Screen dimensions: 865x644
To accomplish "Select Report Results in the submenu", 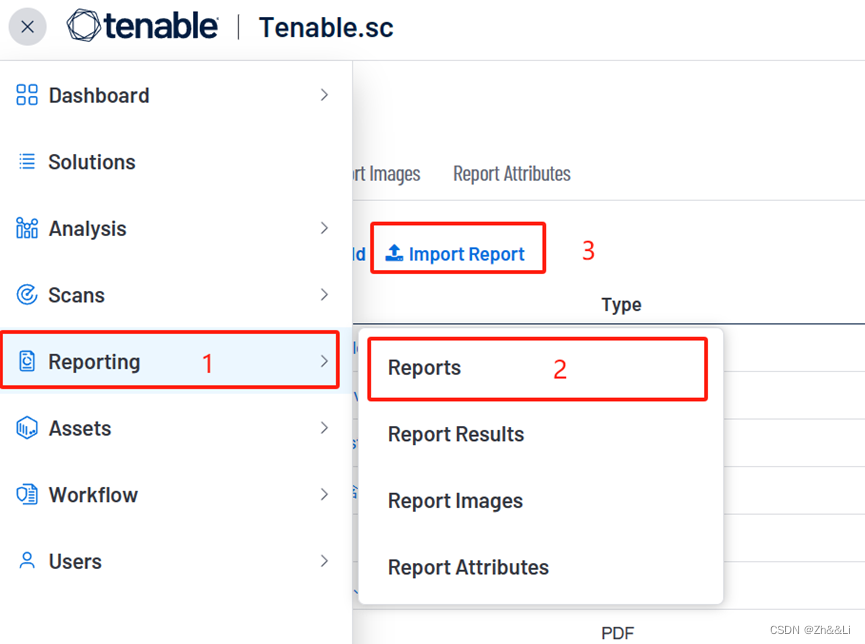I will click(455, 434).
